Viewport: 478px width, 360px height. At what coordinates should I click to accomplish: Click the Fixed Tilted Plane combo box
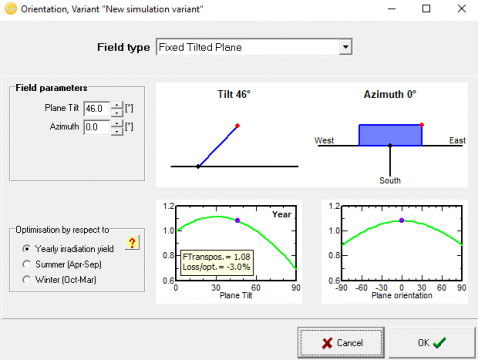[x=254, y=47]
